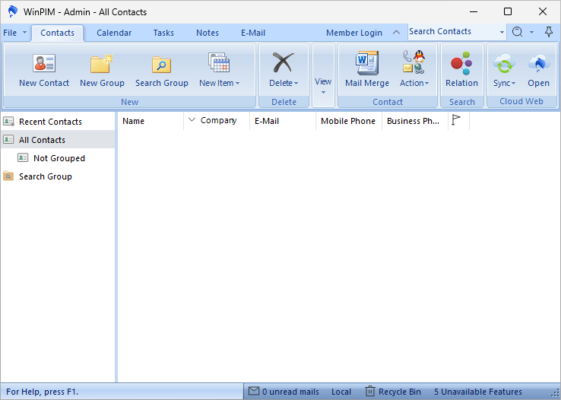The width and height of the screenshot is (561, 400).
Task: Click the Recent Contacts card icon
Action: coord(9,121)
